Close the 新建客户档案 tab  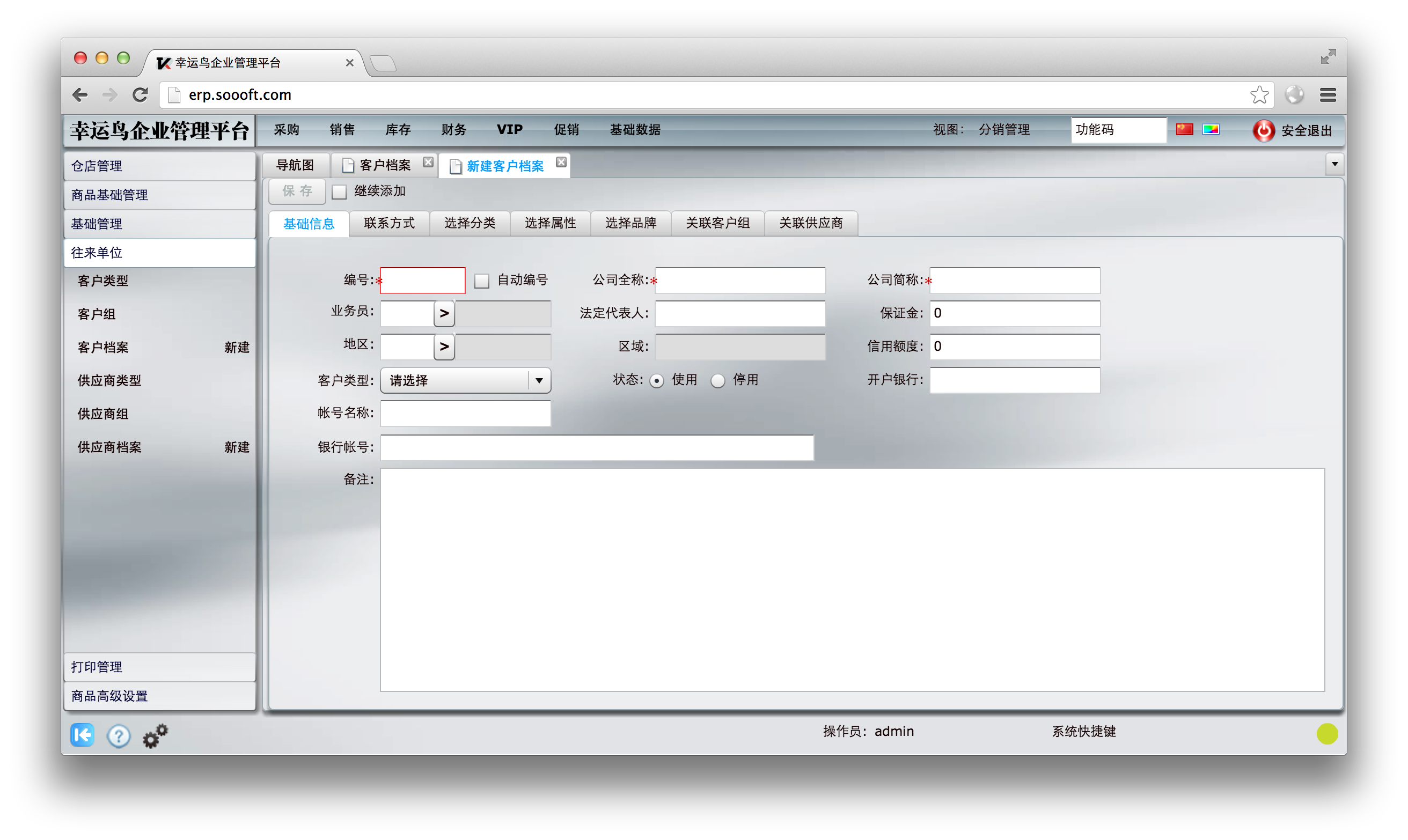click(561, 163)
